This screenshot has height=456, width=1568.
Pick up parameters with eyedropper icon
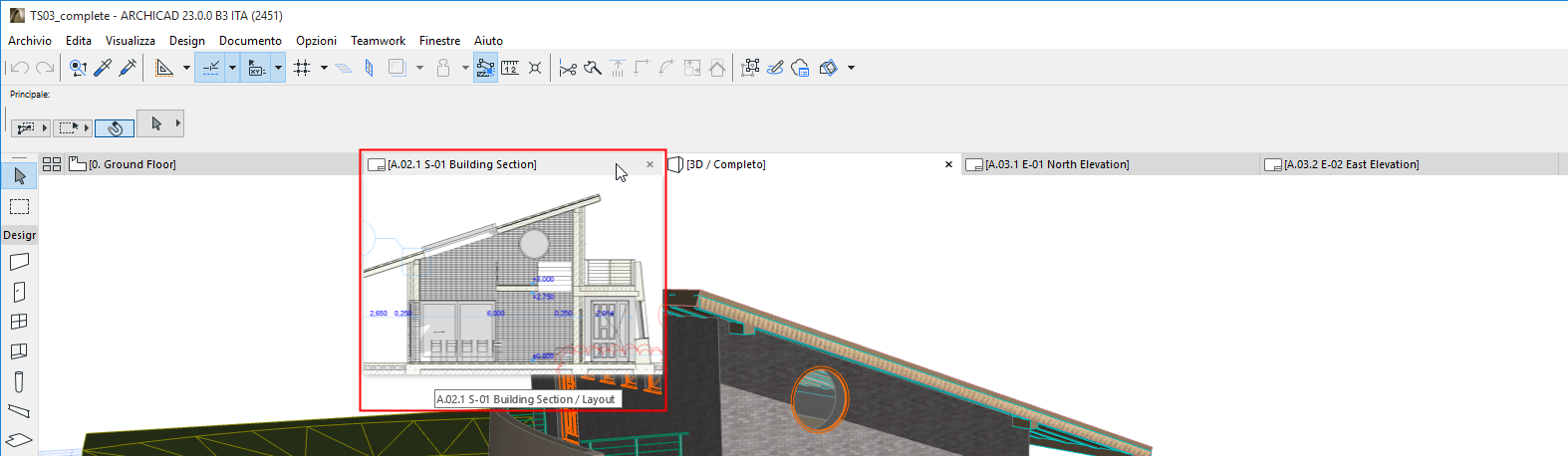(103, 68)
